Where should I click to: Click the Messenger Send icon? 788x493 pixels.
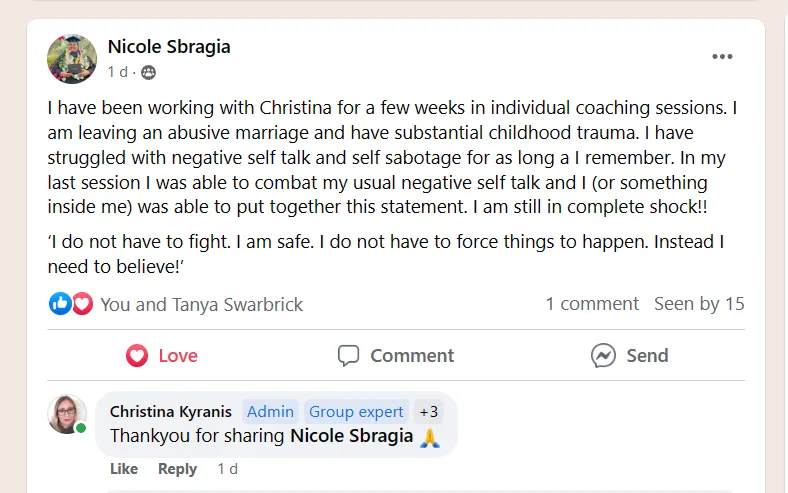tap(603, 355)
